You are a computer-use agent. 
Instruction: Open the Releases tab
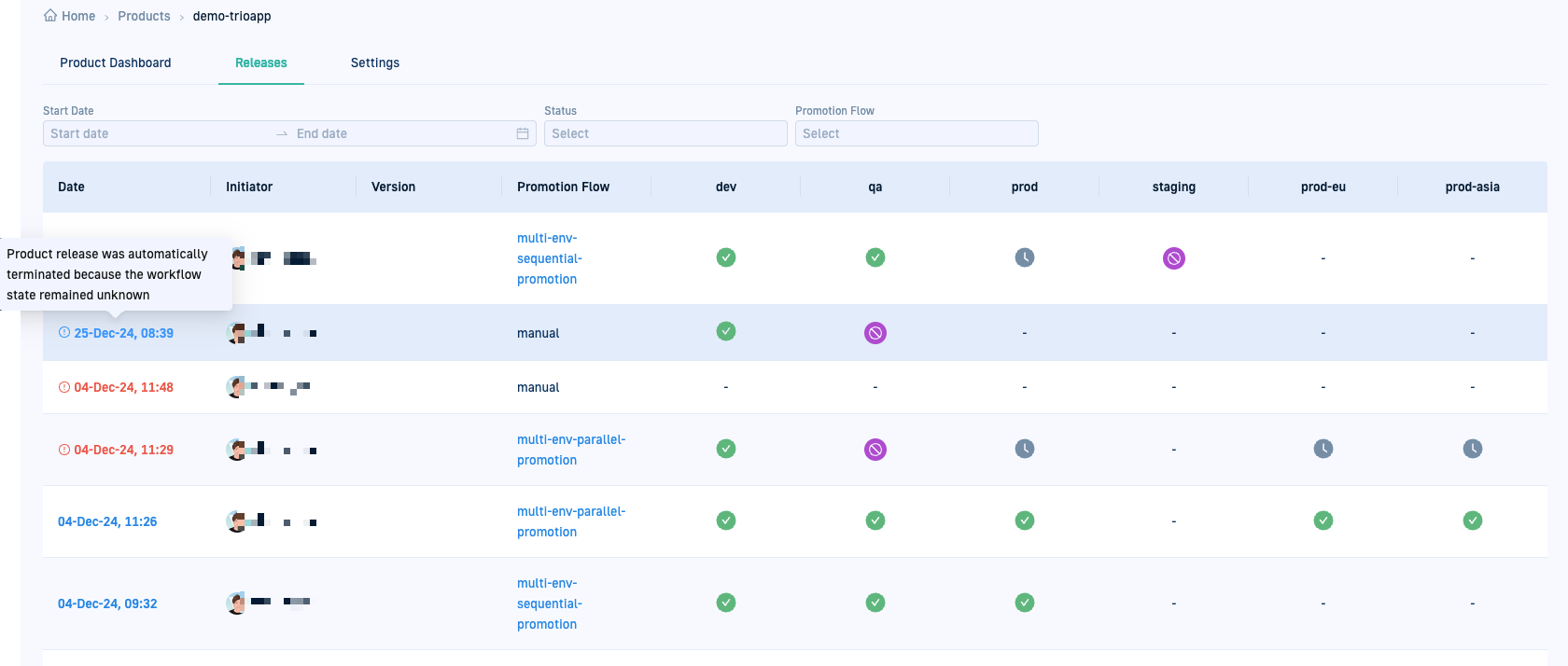pos(261,62)
